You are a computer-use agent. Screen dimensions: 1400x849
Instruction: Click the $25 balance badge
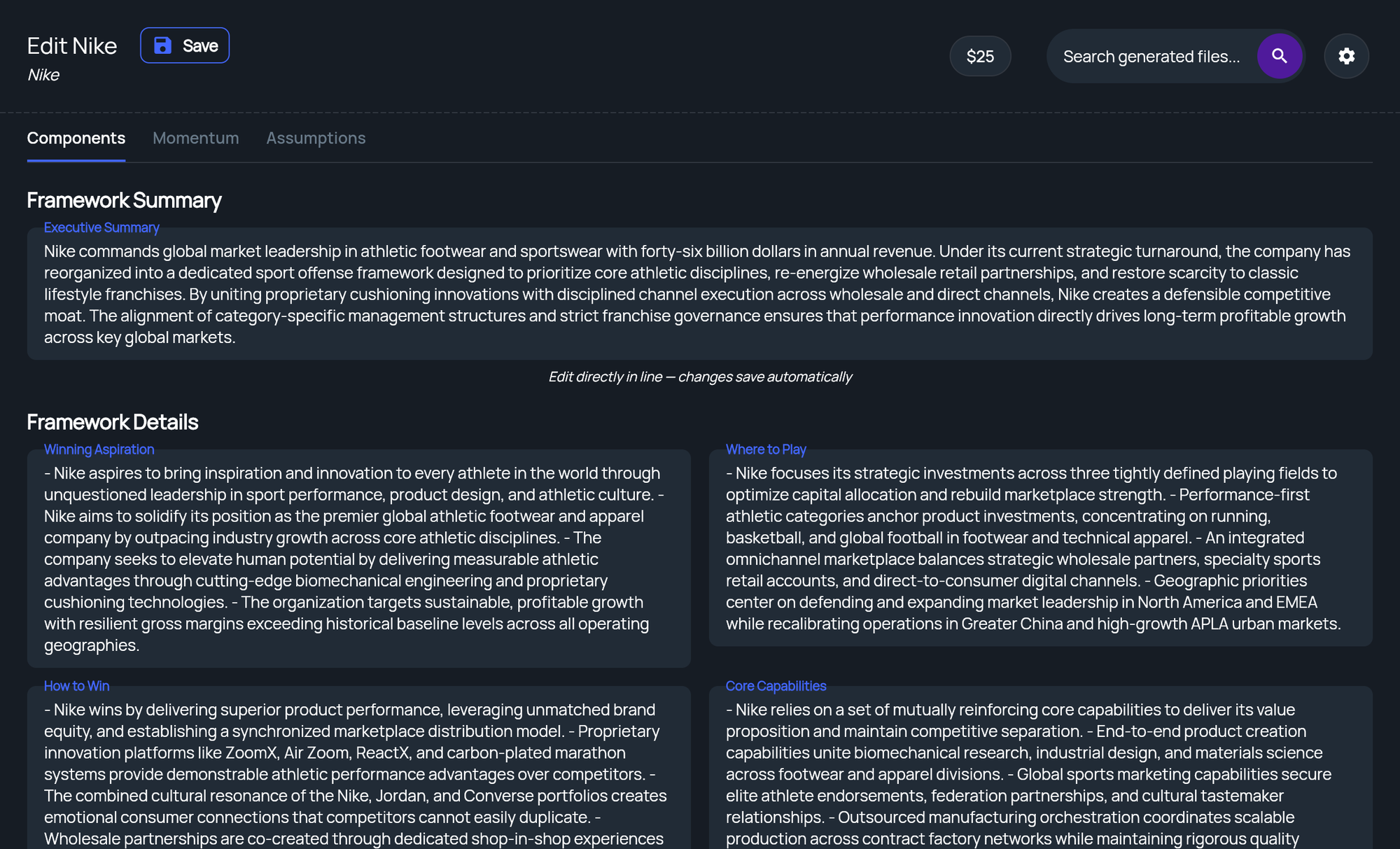click(x=980, y=56)
